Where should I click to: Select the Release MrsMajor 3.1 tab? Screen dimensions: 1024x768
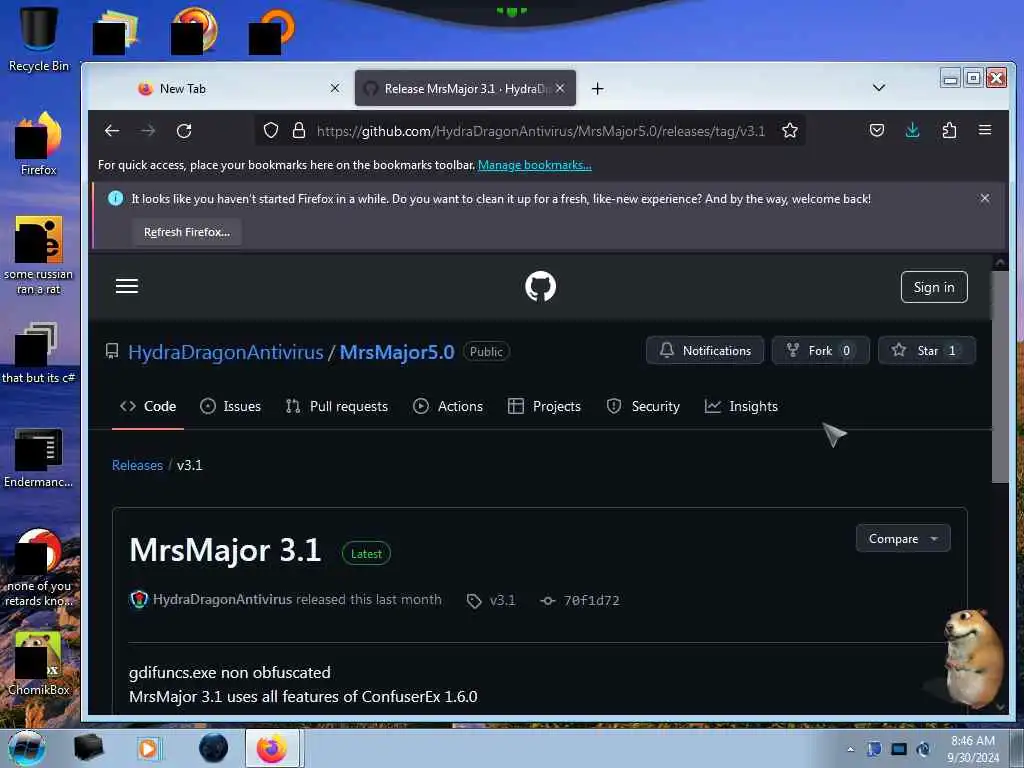(x=465, y=88)
